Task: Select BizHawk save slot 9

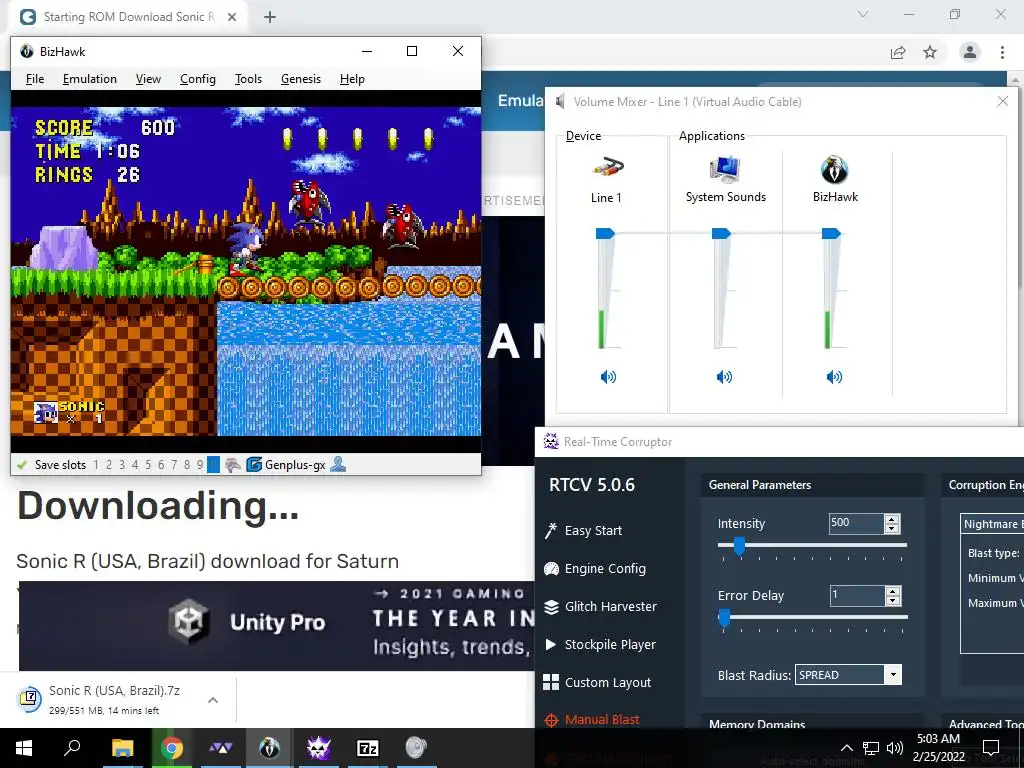Action: point(200,465)
